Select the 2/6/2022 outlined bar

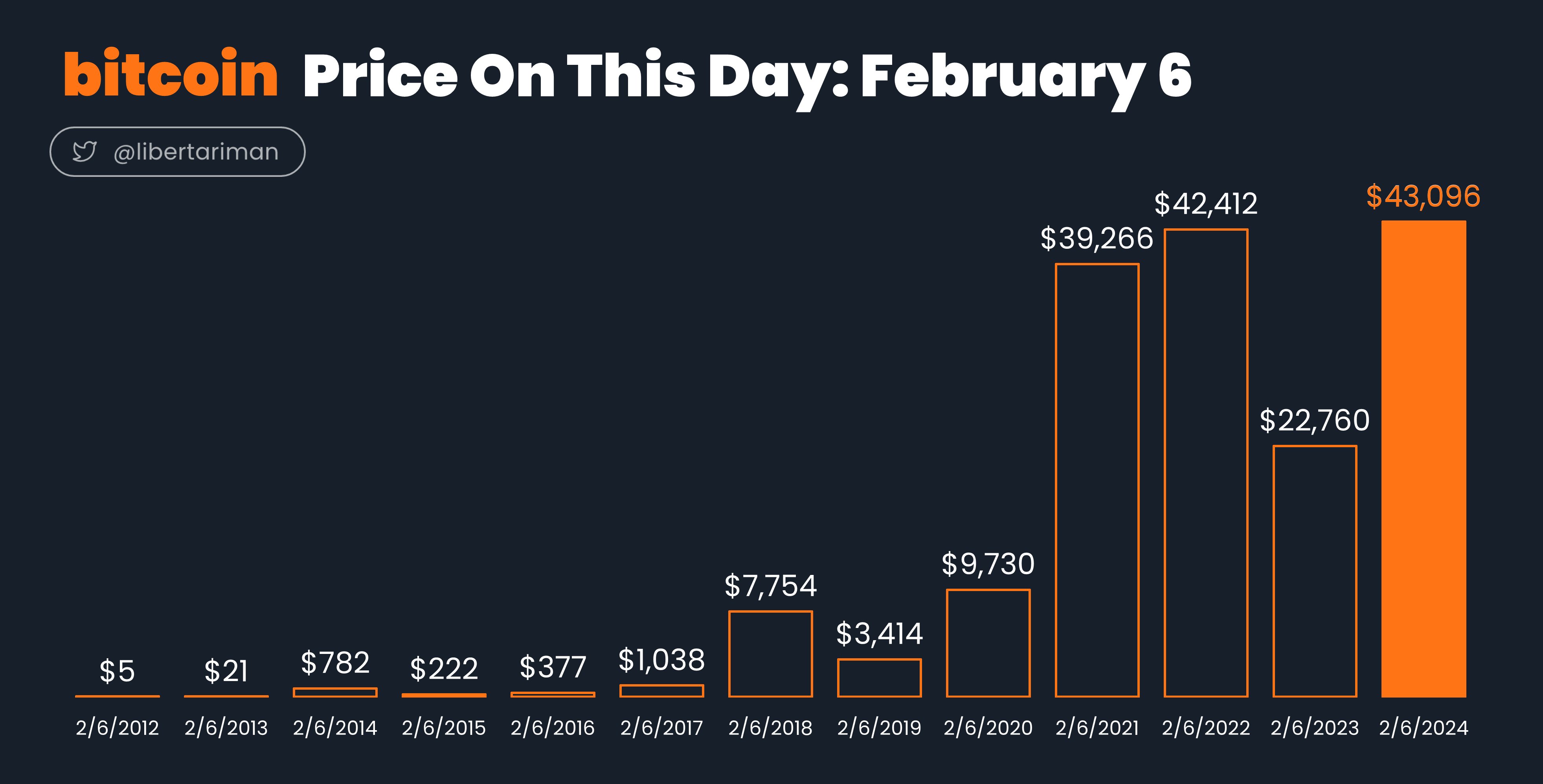1206,463
